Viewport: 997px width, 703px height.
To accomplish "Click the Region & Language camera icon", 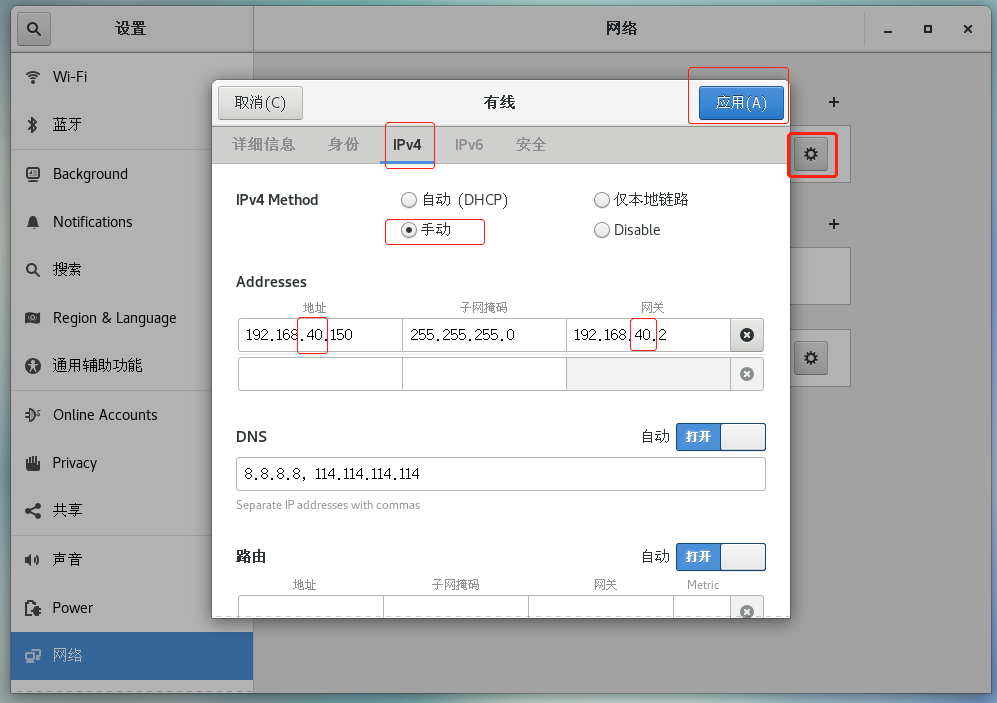I will 32,318.
